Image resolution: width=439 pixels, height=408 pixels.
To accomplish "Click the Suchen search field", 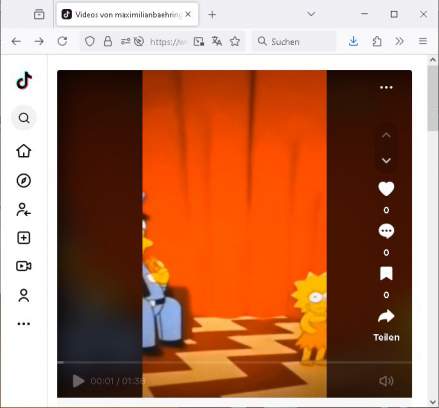I will point(294,41).
